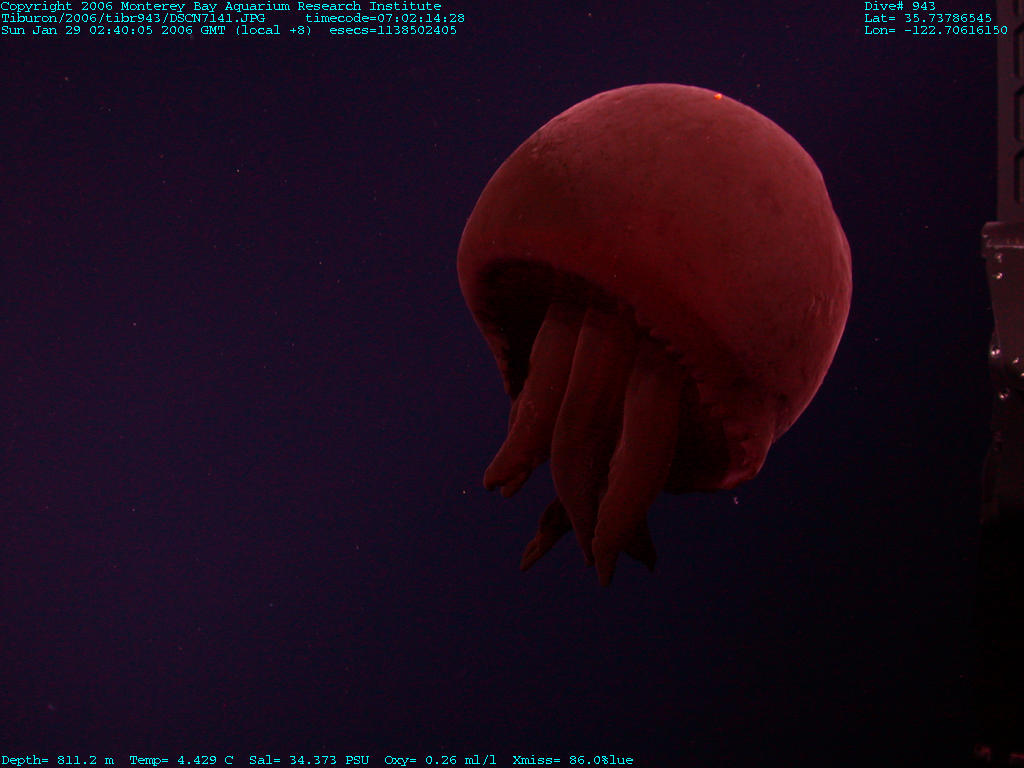
Task: Click the Oxy= 0.26 ml/l readout
Action: tap(440, 760)
